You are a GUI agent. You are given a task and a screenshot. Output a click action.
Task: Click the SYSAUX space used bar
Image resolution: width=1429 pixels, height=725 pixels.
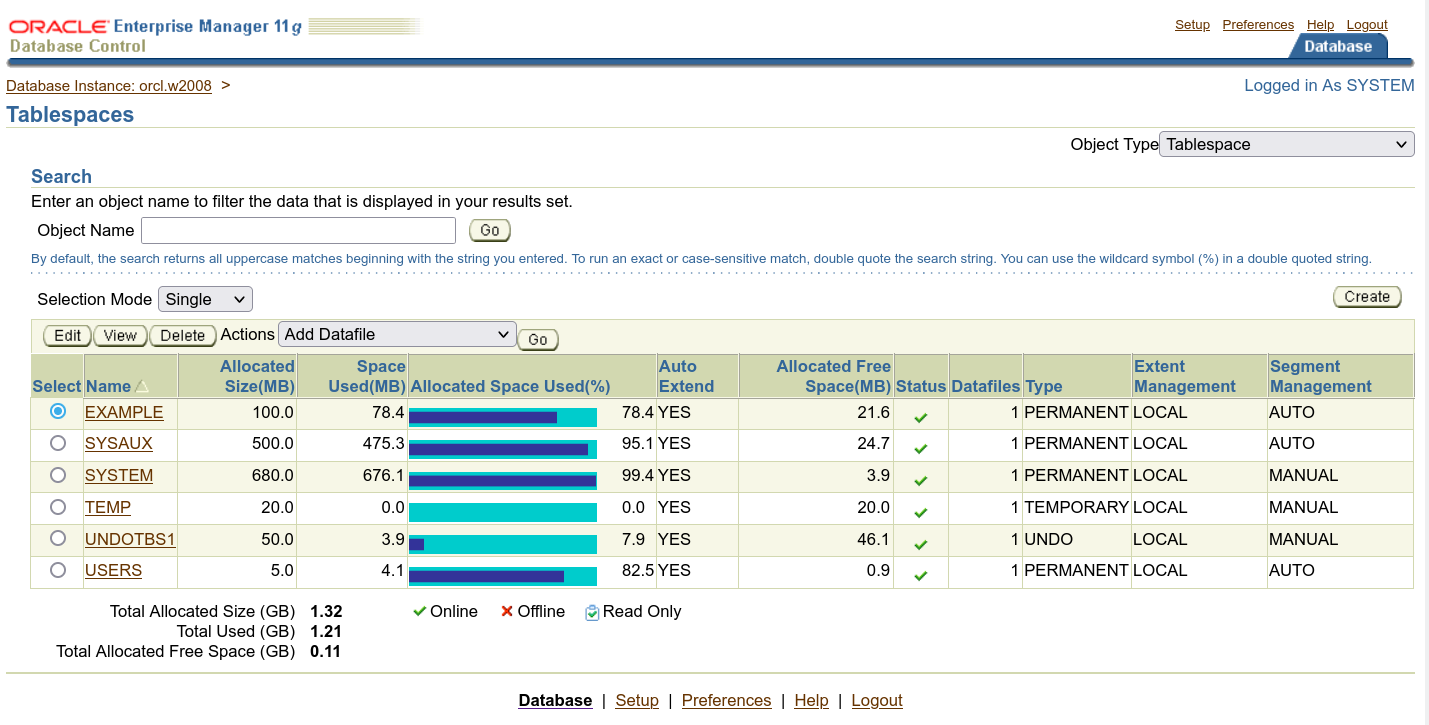(503, 449)
